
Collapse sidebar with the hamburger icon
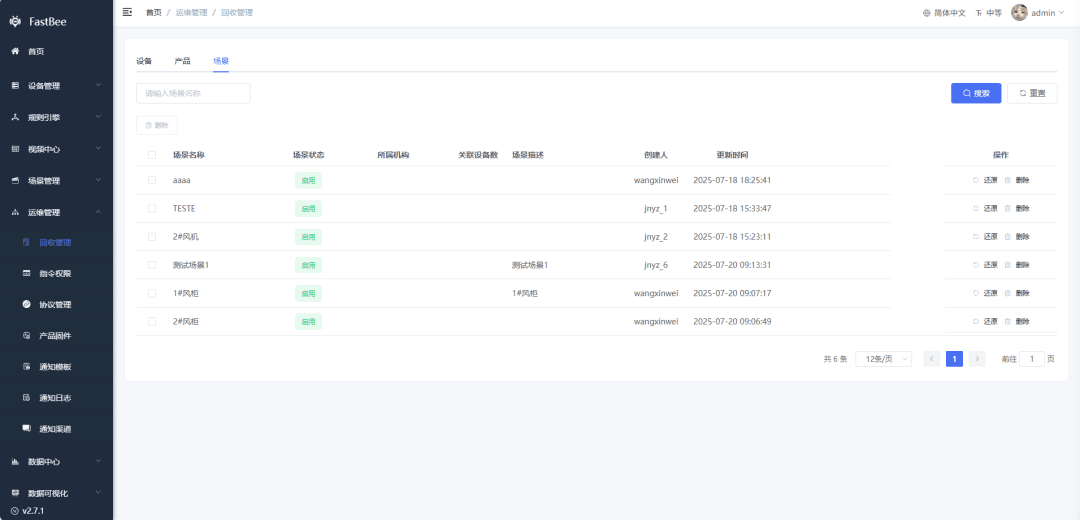pos(127,12)
